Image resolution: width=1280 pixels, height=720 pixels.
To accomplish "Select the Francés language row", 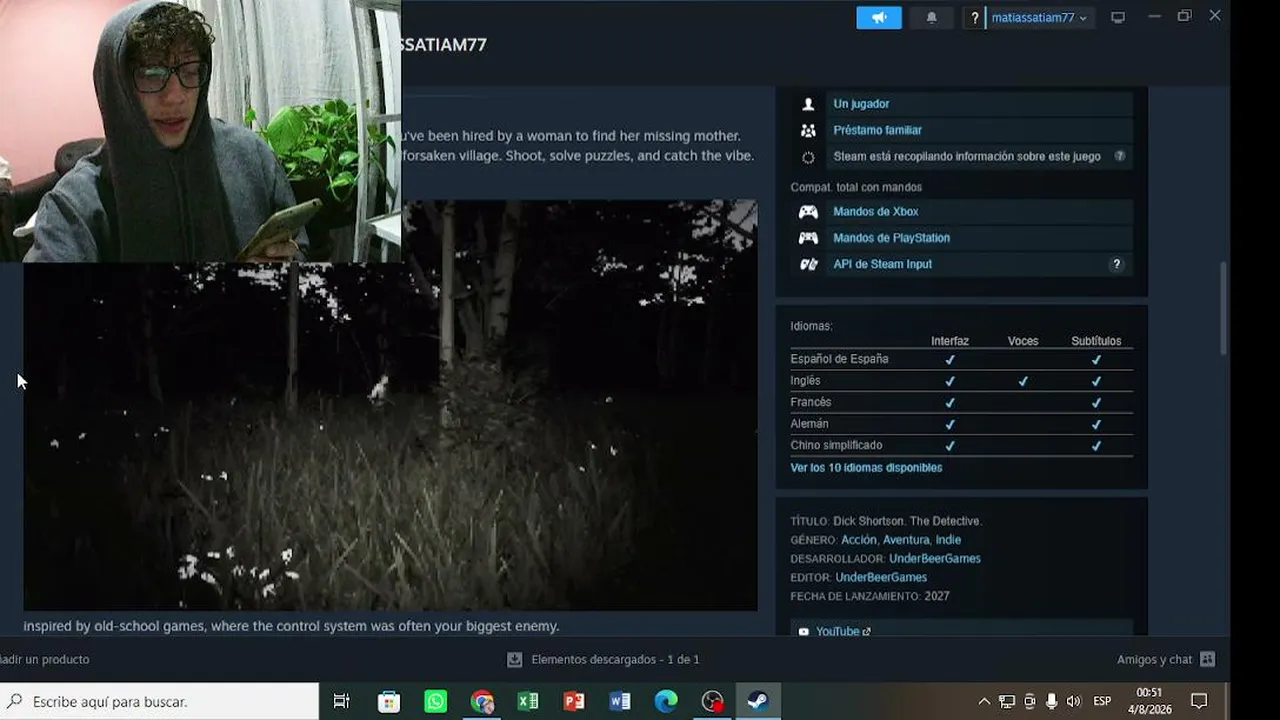I will (961, 403).
